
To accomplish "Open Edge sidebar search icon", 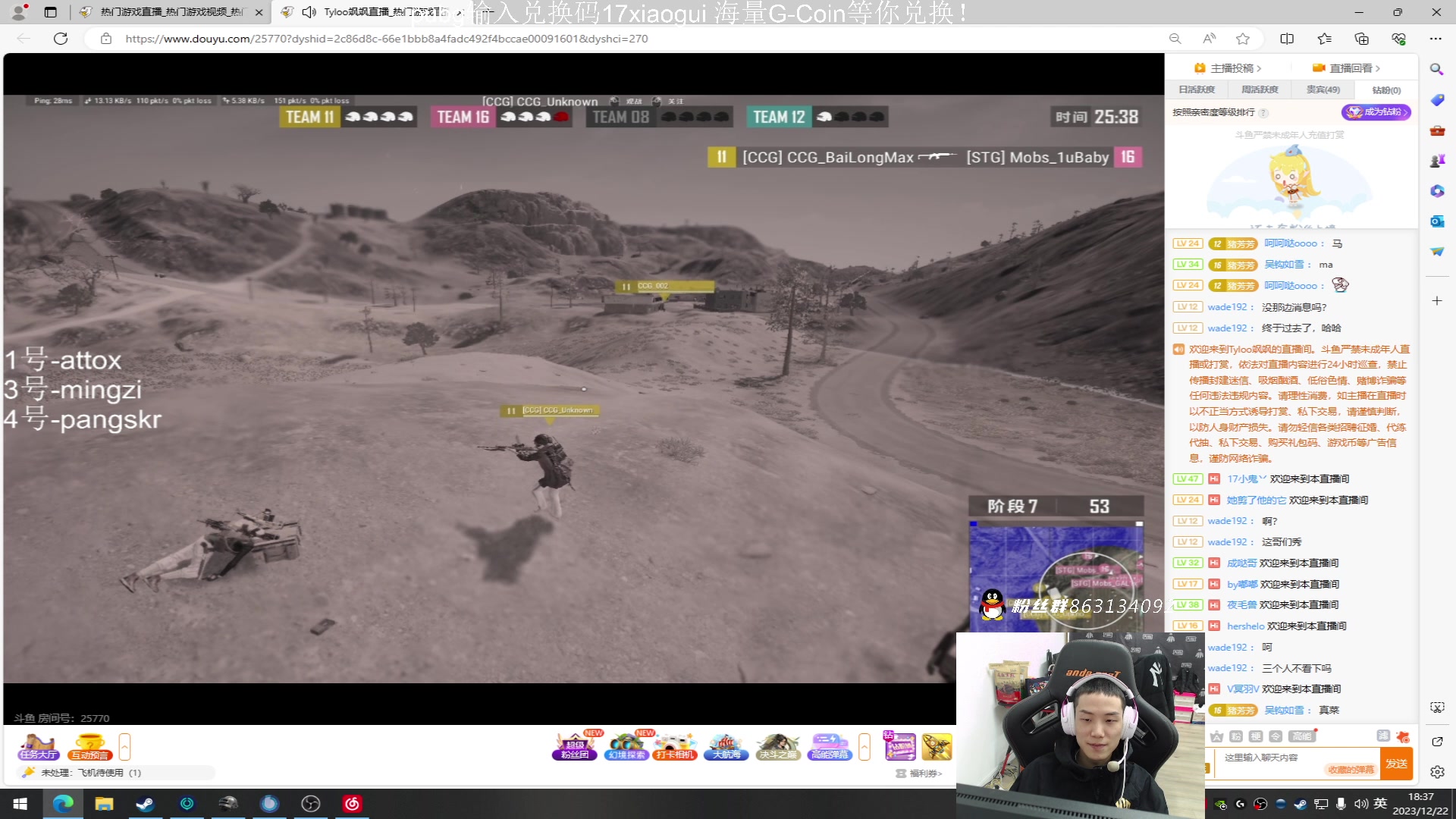I will tap(1436, 70).
